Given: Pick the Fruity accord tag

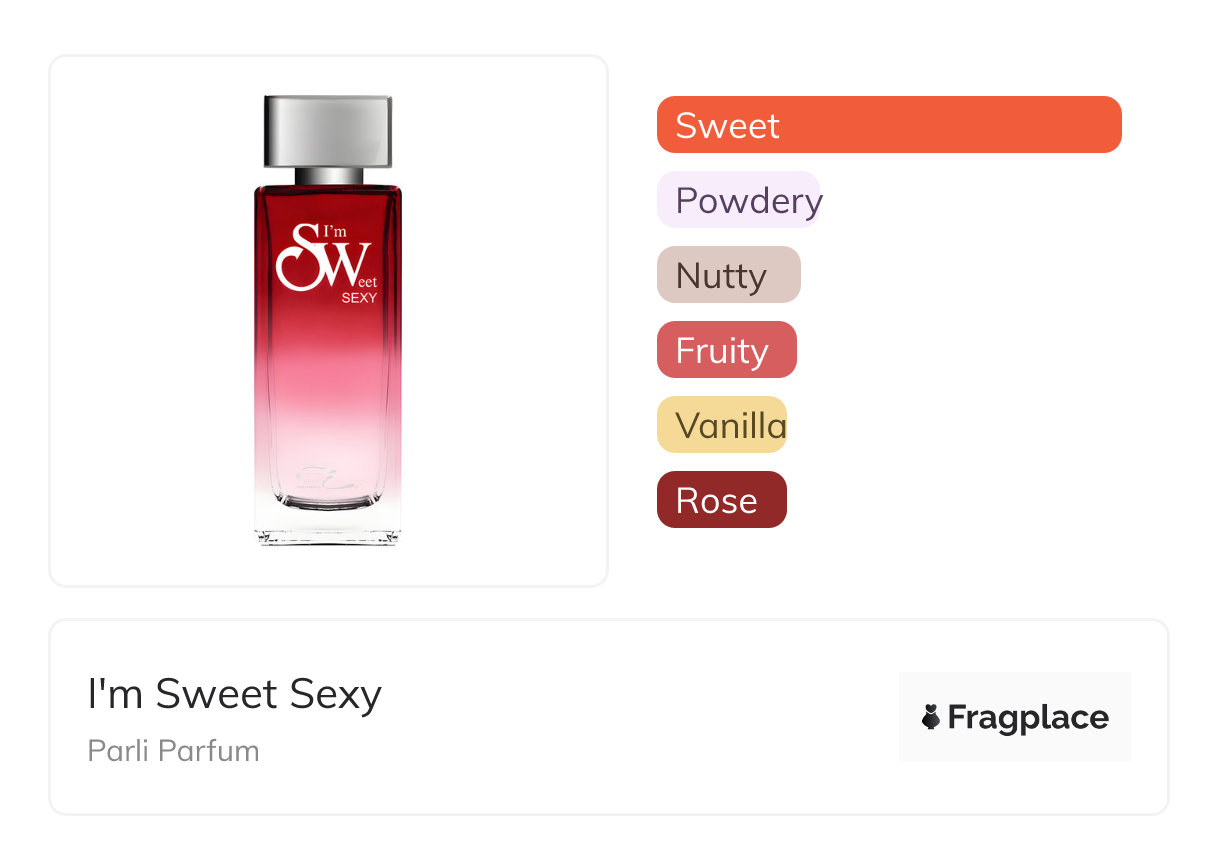Looking at the screenshot, I should coord(727,350).
